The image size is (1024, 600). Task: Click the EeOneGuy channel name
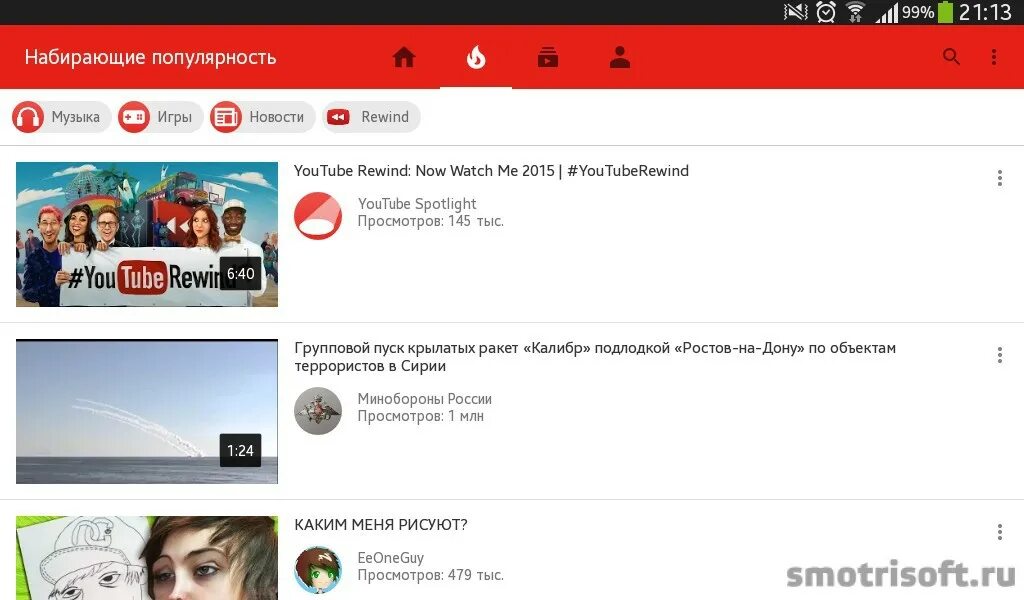[391, 558]
